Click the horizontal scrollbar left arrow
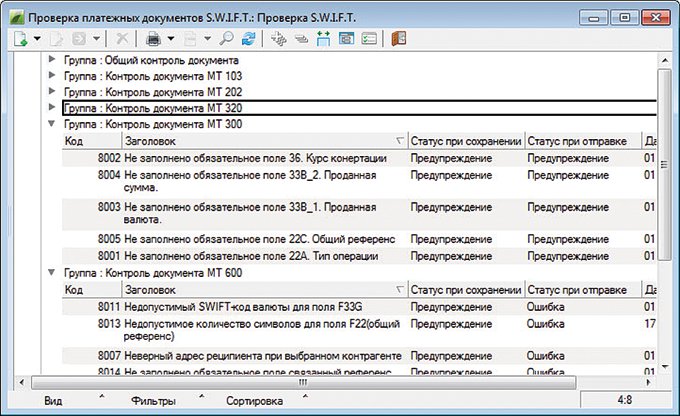 click(21, 383)
